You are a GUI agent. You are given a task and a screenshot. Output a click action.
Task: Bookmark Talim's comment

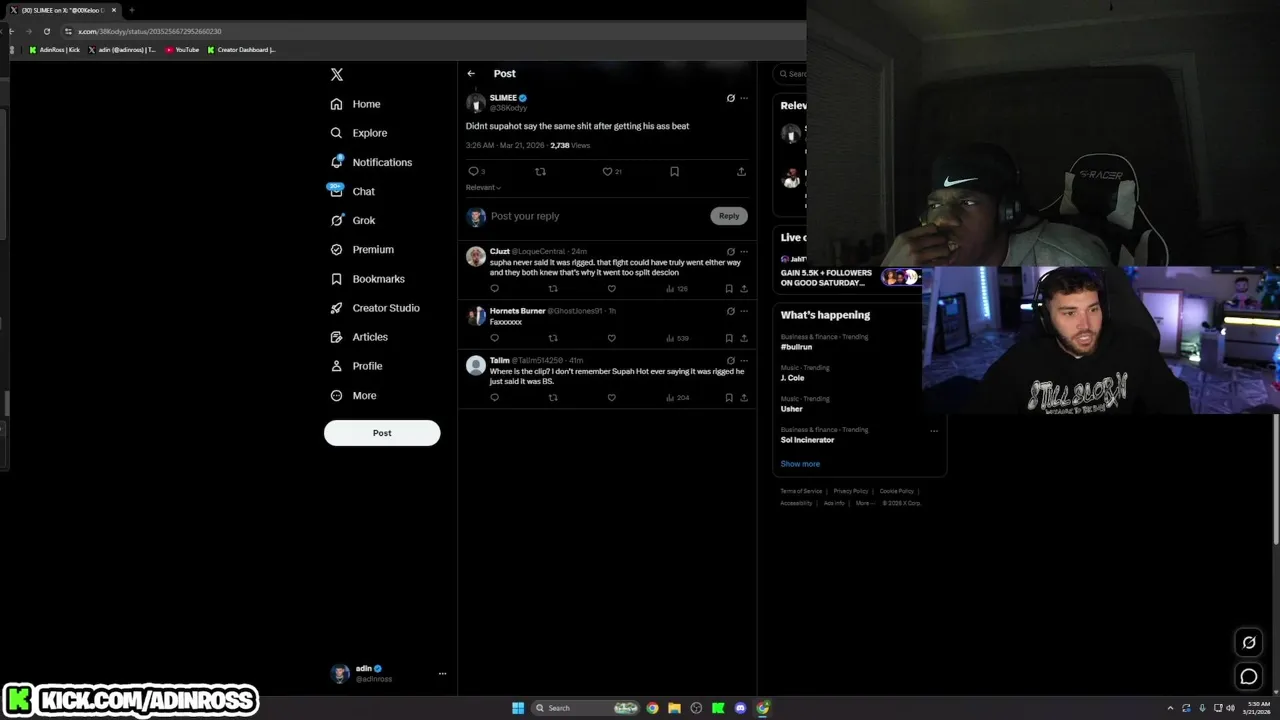pos(729,397)
